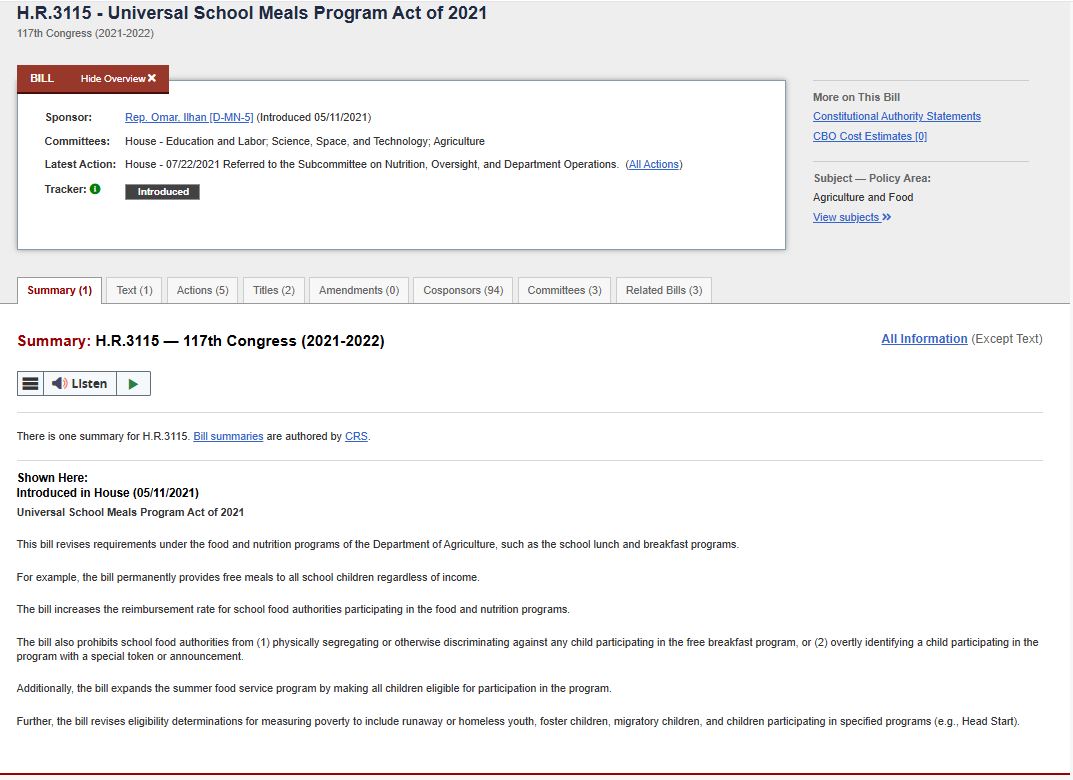Open sponsor Rep. Omar, Ilhan link
Screen dimensions: 1073x780
[189, 117]
